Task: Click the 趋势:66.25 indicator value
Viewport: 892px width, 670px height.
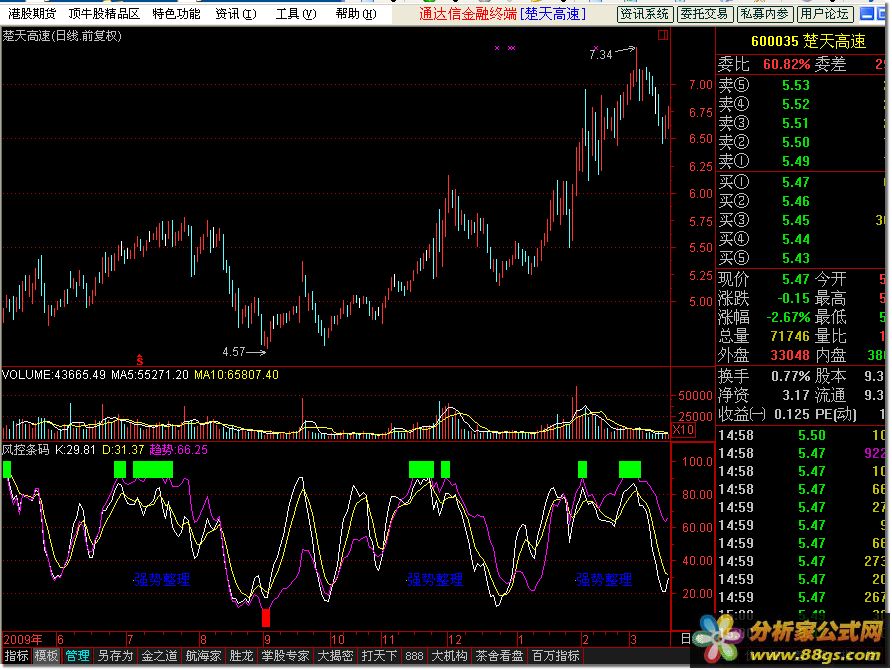Action: (x=179, y=449)
